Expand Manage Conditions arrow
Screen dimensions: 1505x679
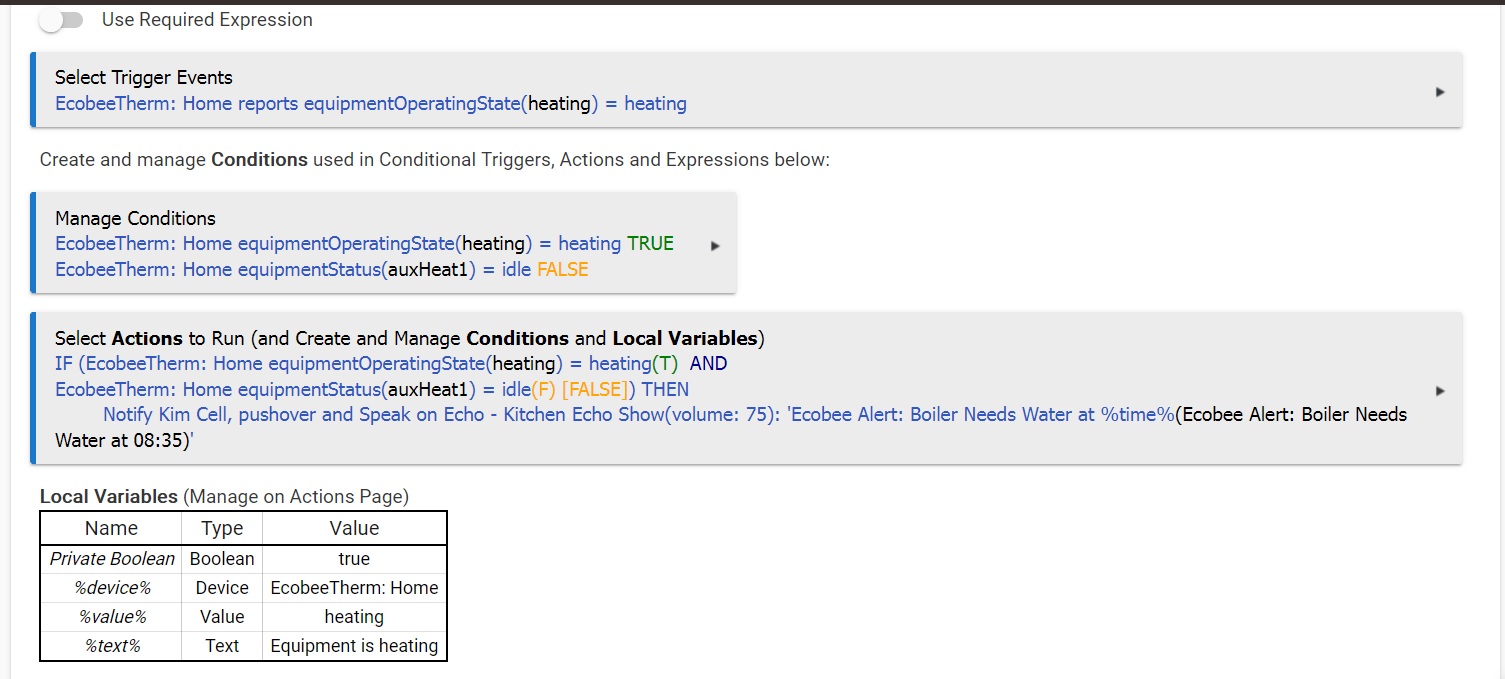[714, 245]
